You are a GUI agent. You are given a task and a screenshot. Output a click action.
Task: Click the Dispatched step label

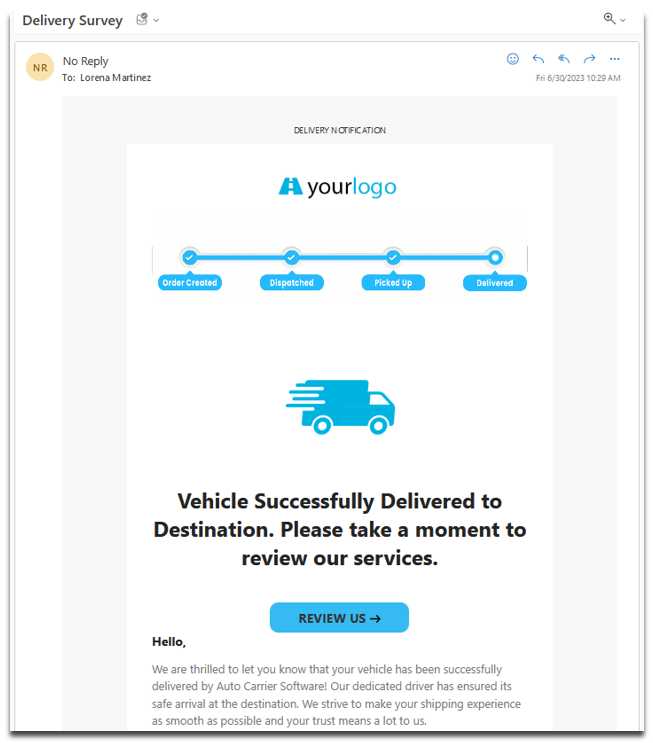pyautogui.click(x=291, y=282)
